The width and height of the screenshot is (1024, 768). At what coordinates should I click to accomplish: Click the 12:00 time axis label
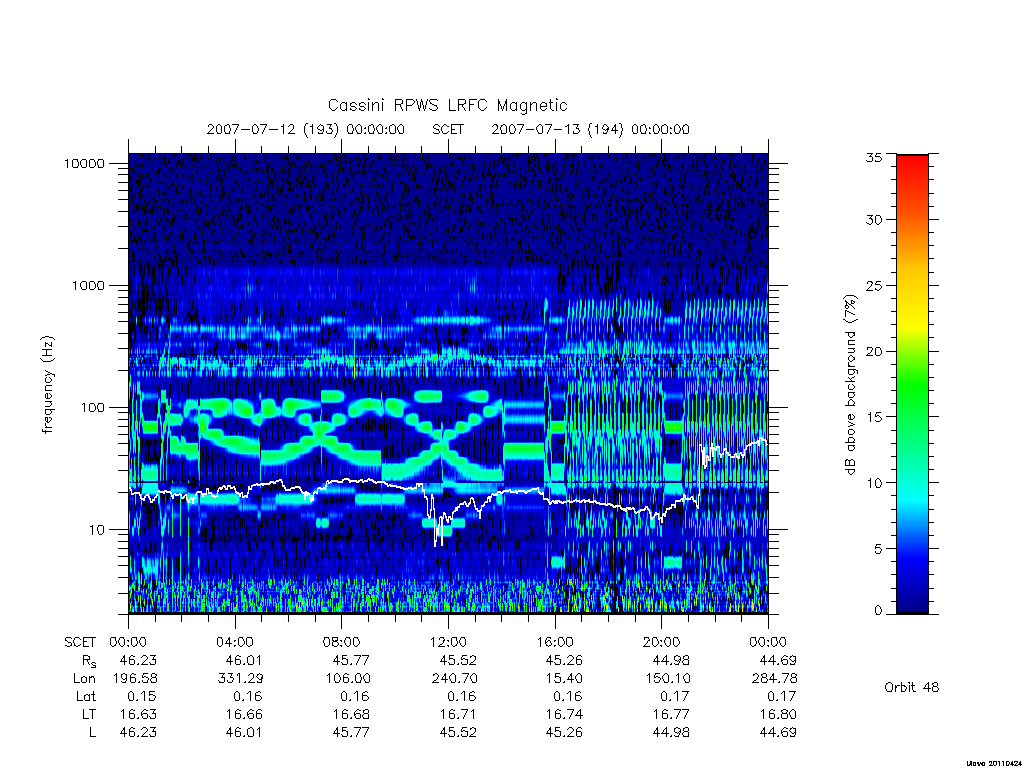click(x=448, y=642)
